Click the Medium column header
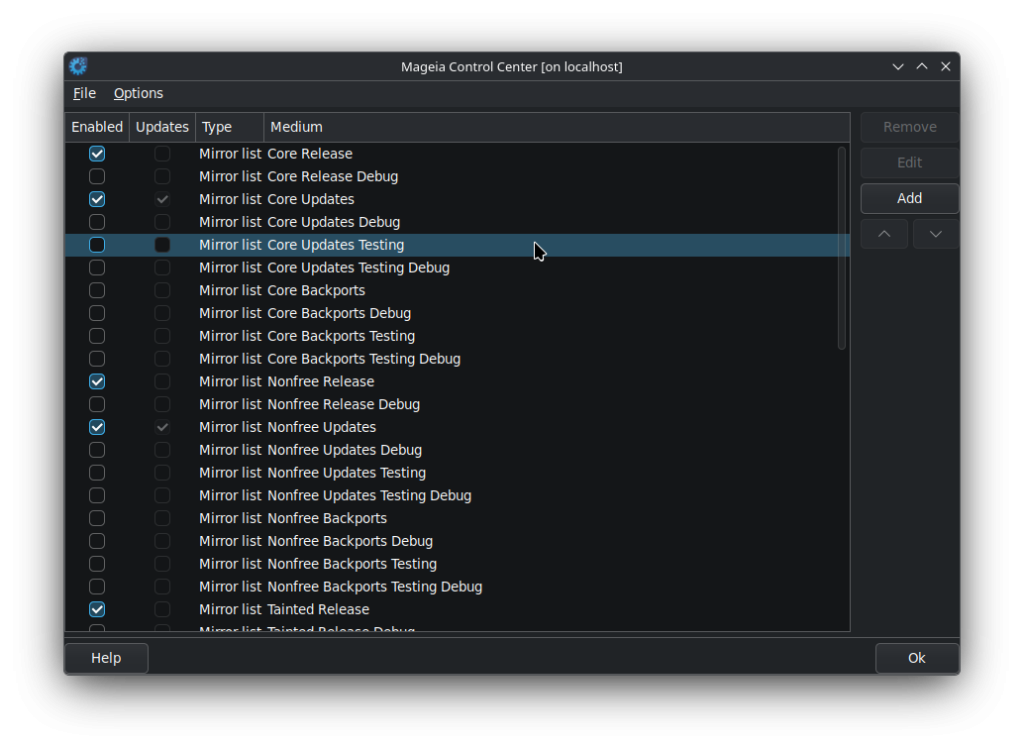The width and height of the screenshot is (1024, 751). 556,127
